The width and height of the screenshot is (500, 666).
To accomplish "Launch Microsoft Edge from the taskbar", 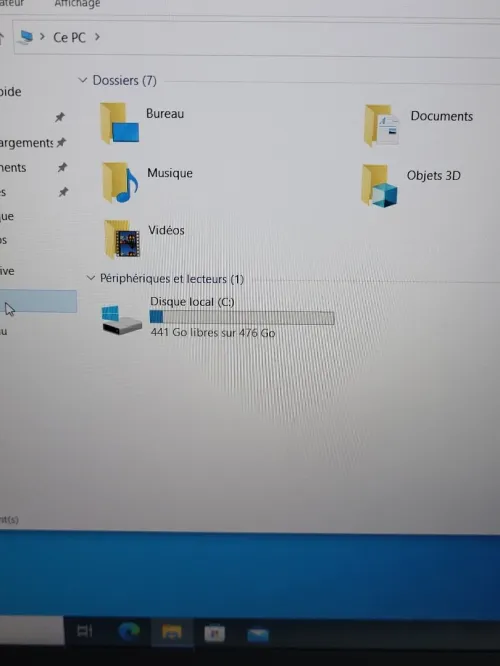I will click(x=129, y=631).
